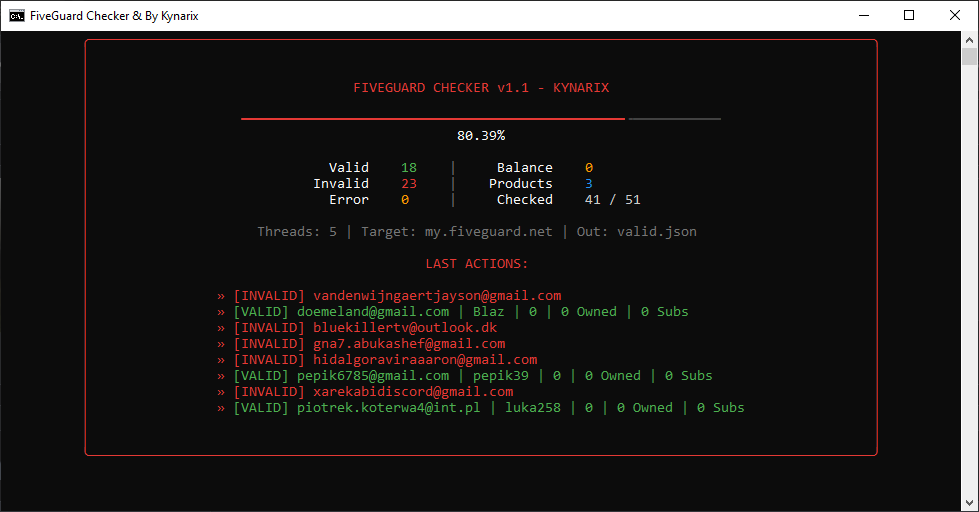Click the Target: my.fiveguard.net text

[457, 232]
